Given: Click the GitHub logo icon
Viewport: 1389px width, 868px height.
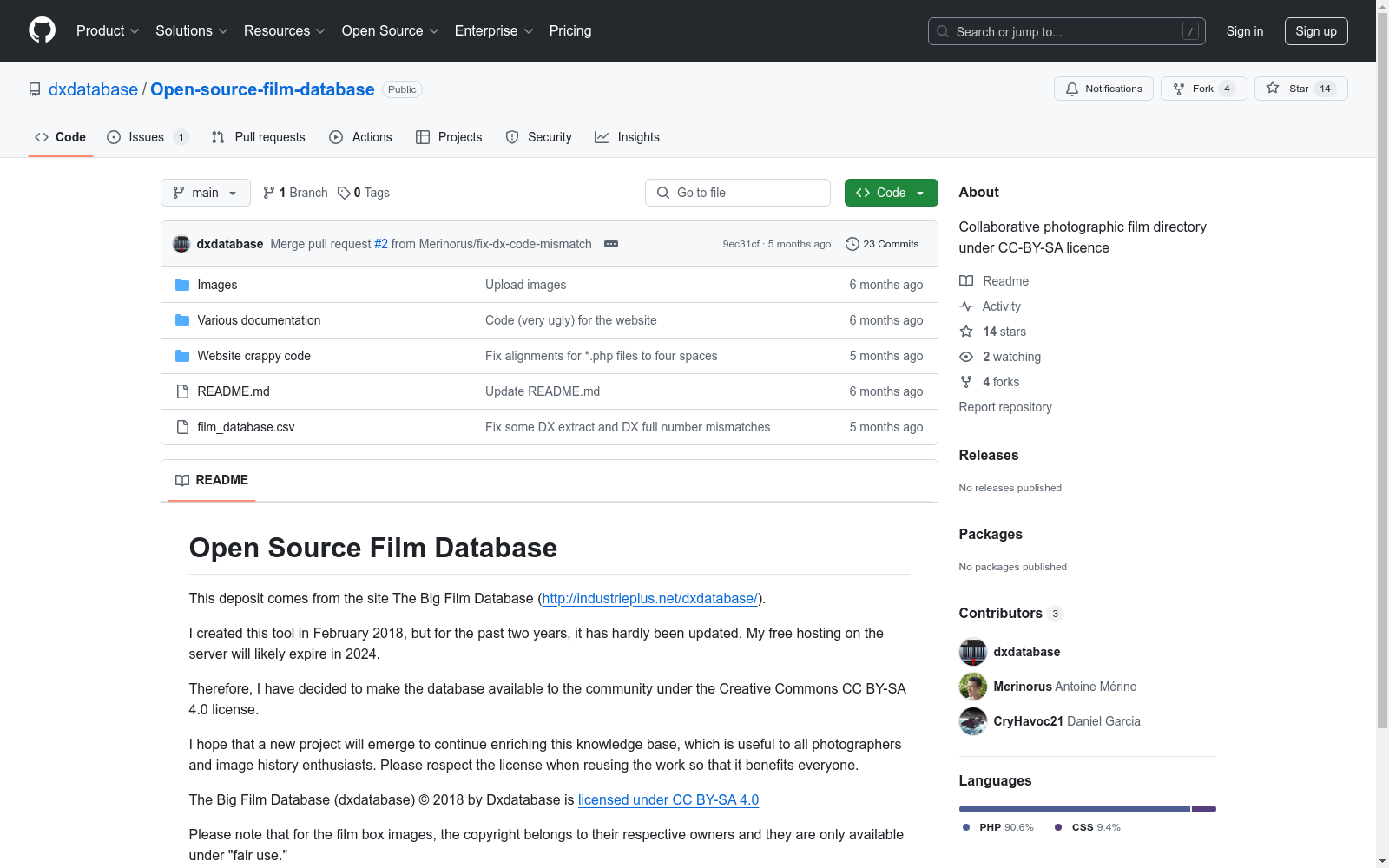Looking at the screenshot, I should (x=42, y=30).
